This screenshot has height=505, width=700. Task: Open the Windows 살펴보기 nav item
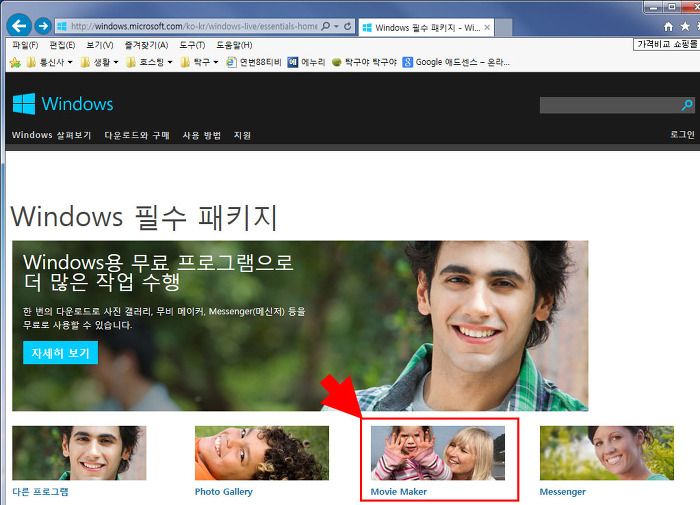pyautogui.click(x=51, y=135)
